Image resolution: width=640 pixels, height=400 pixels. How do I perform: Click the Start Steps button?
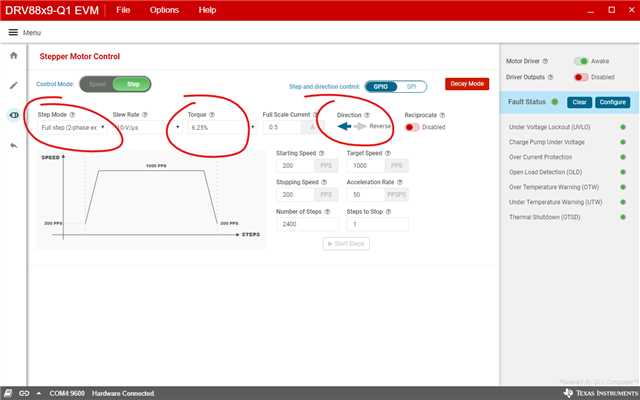(x=346, y=244)
